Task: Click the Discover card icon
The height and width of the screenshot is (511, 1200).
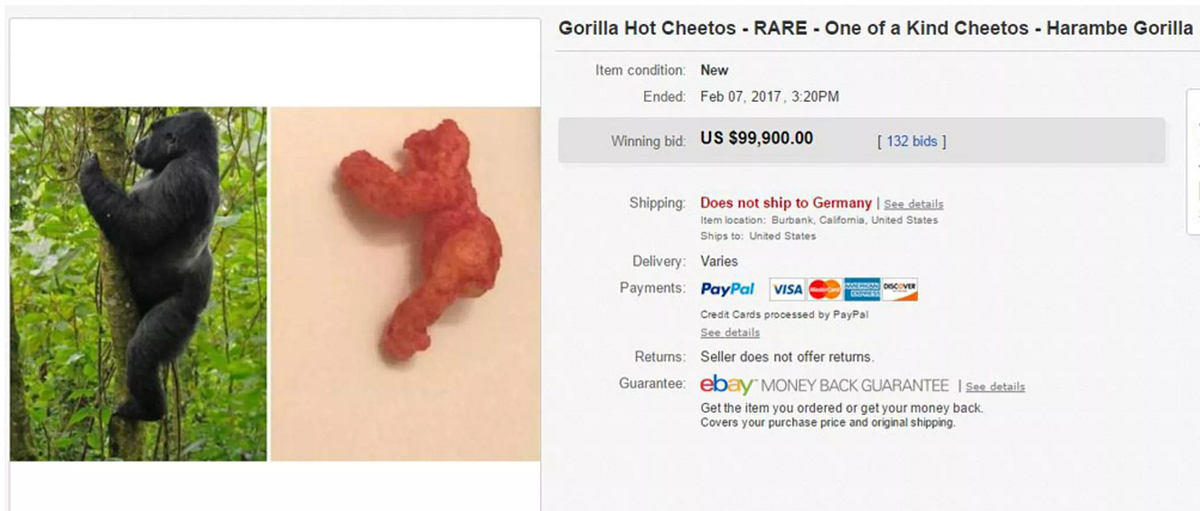Action: [900, 289]
